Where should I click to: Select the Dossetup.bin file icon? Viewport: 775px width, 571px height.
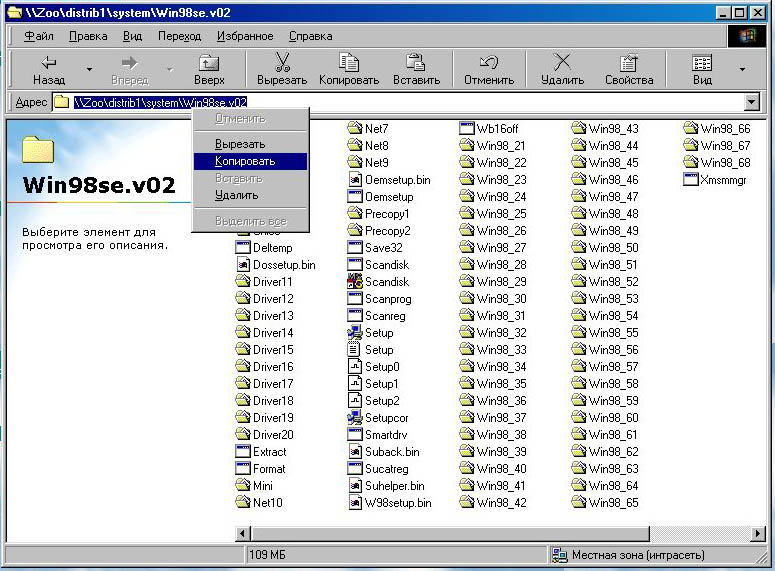pos(243,264)
